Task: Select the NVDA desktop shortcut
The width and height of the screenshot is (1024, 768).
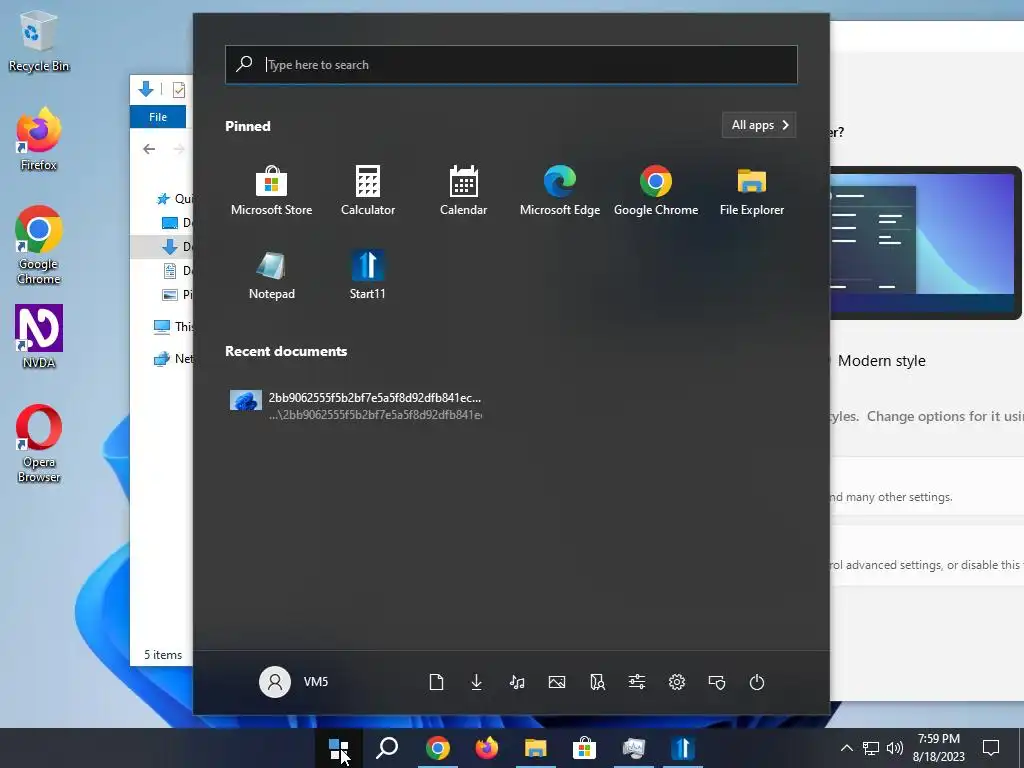Action: (x=39, y=337)
